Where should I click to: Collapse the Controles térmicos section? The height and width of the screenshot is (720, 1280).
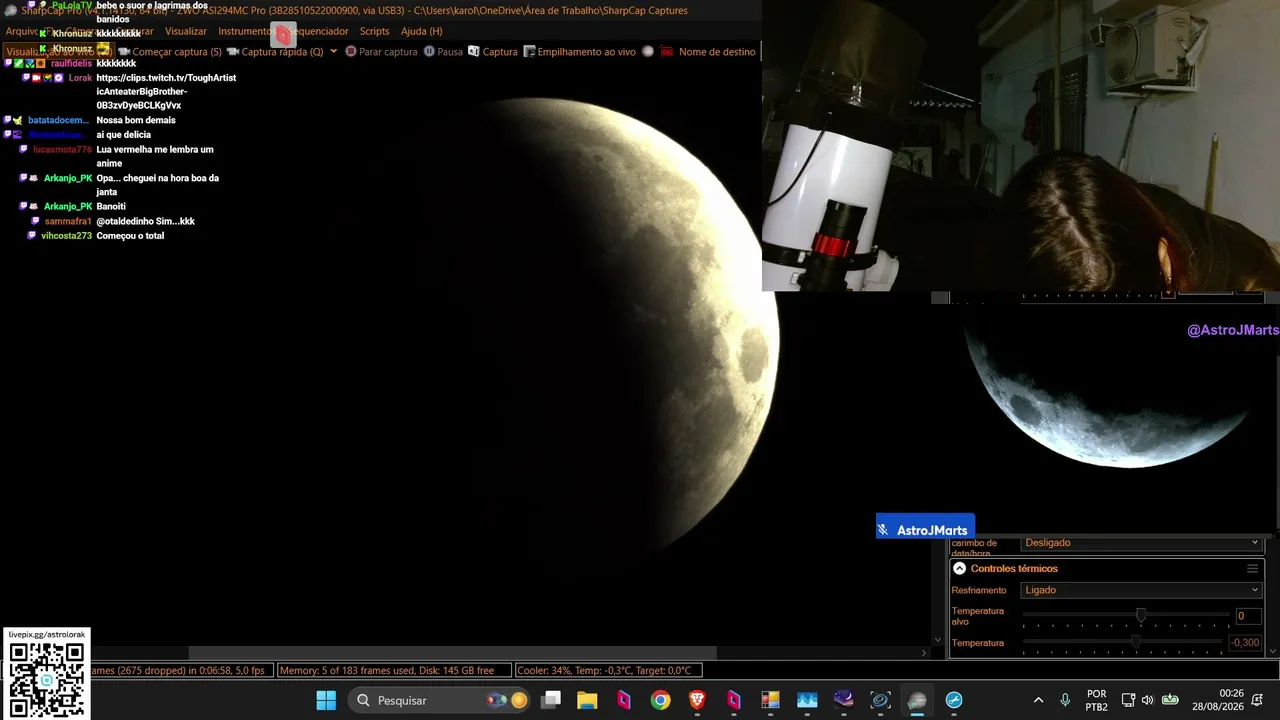[x=959, y=568]
